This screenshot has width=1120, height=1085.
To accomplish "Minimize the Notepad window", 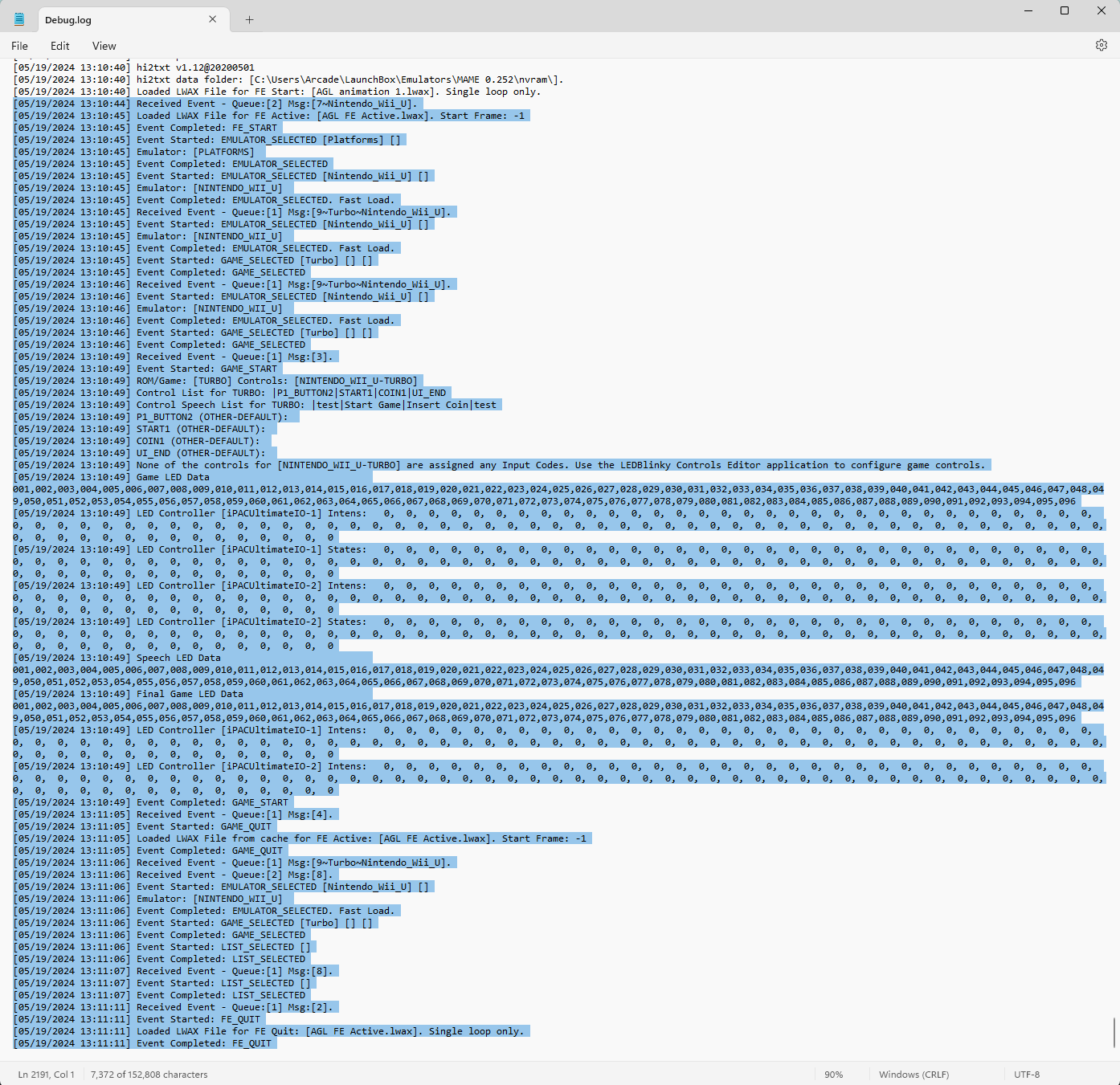I will 1028,10.
